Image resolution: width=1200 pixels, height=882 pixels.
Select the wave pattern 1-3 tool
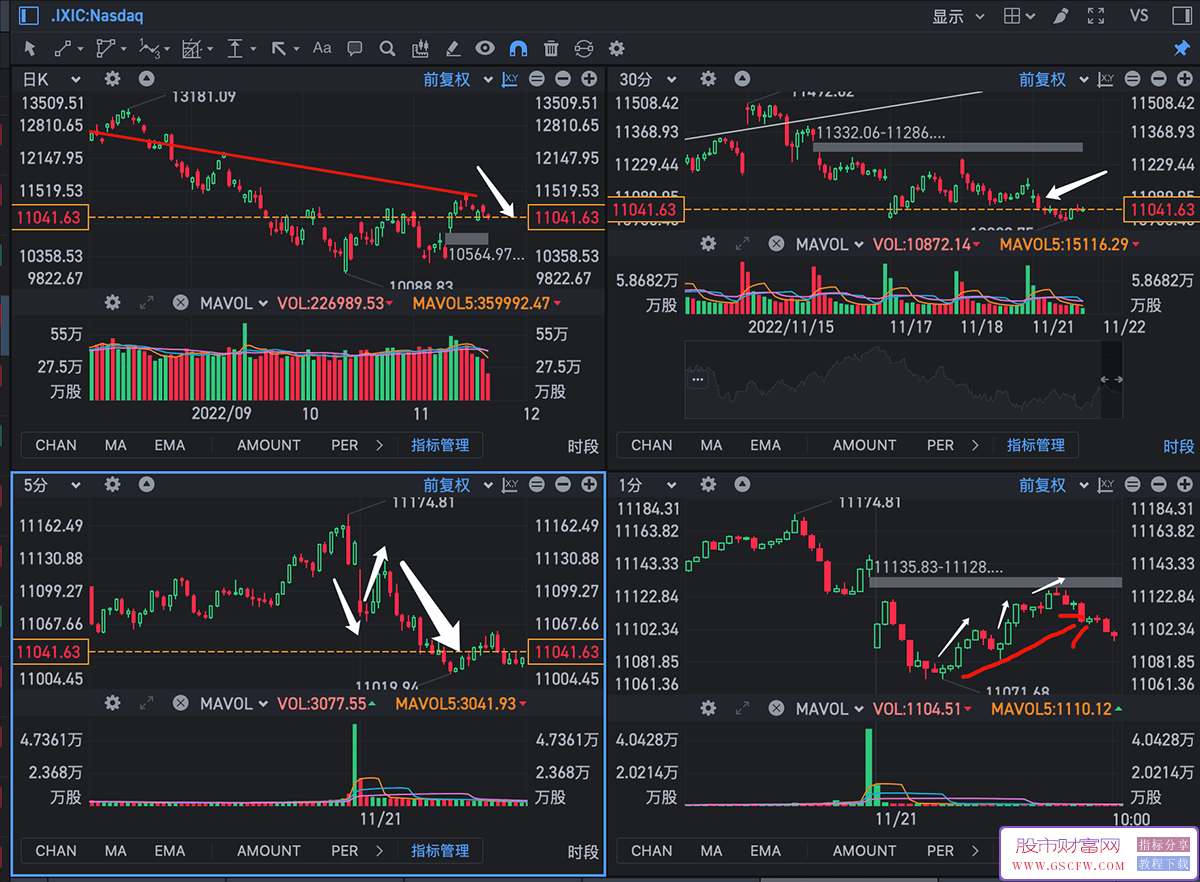click(152, 48)
